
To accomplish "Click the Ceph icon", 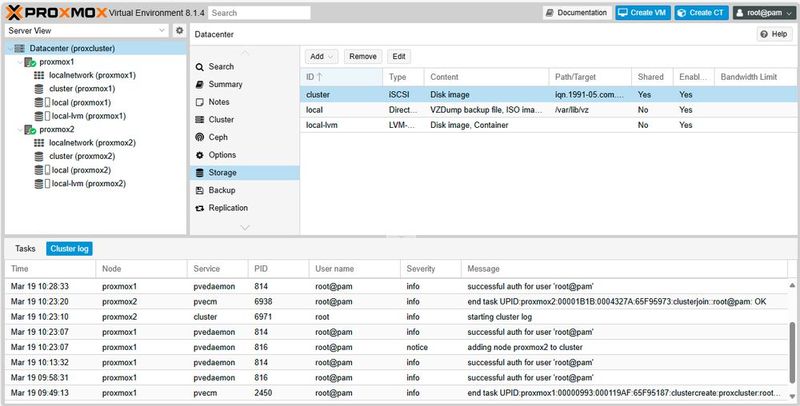I will point(199,137).
